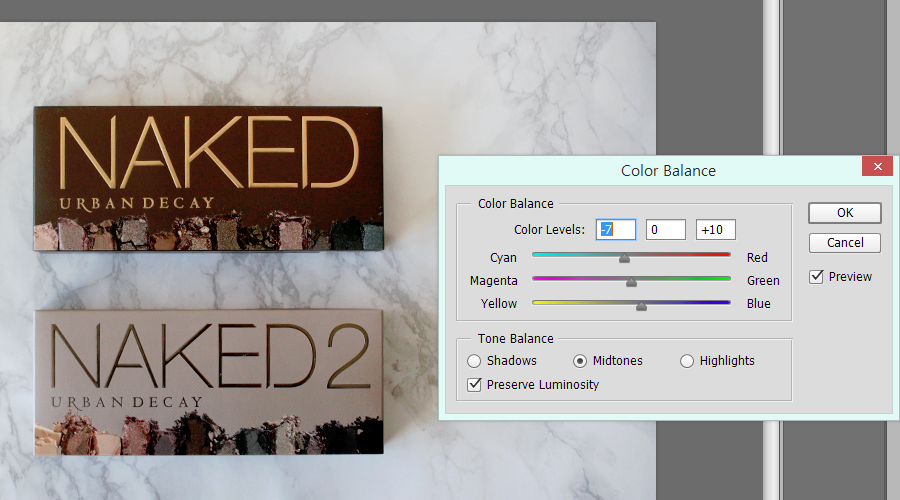The width and height of the screenshot is (900, 500).
Task: Disable Preserve Luminosity checkbox
Action: pyautogui.click(x=475, y=384)
